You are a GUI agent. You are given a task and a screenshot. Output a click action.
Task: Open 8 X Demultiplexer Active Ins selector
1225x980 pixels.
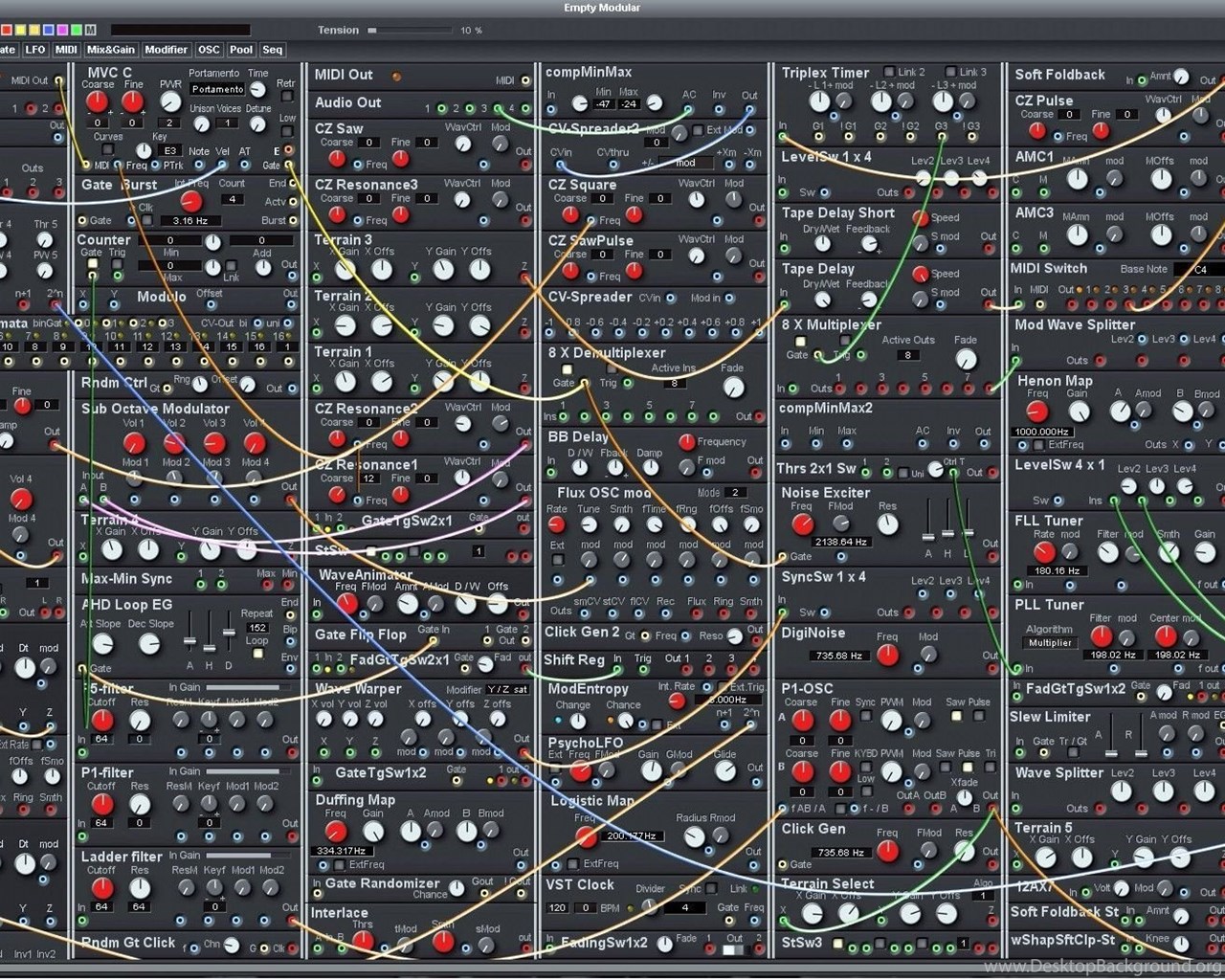point(675,383)
